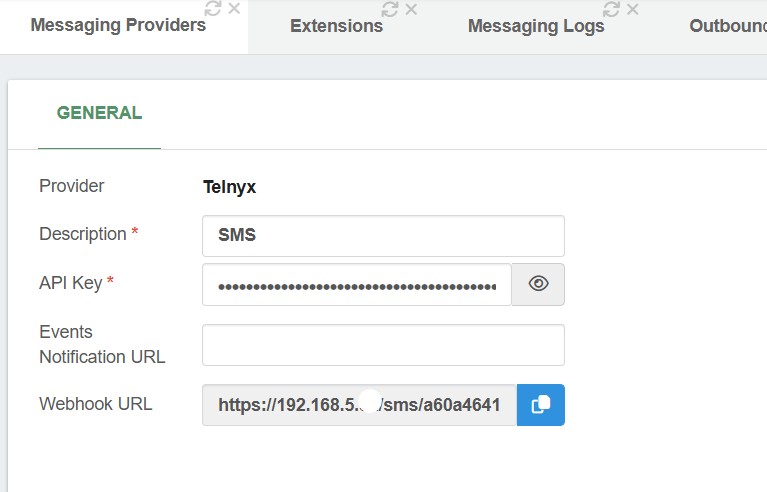Click refresh icon on Extensions tab
Viewport: 767px width, 492px height.
(x=389, y=8)
